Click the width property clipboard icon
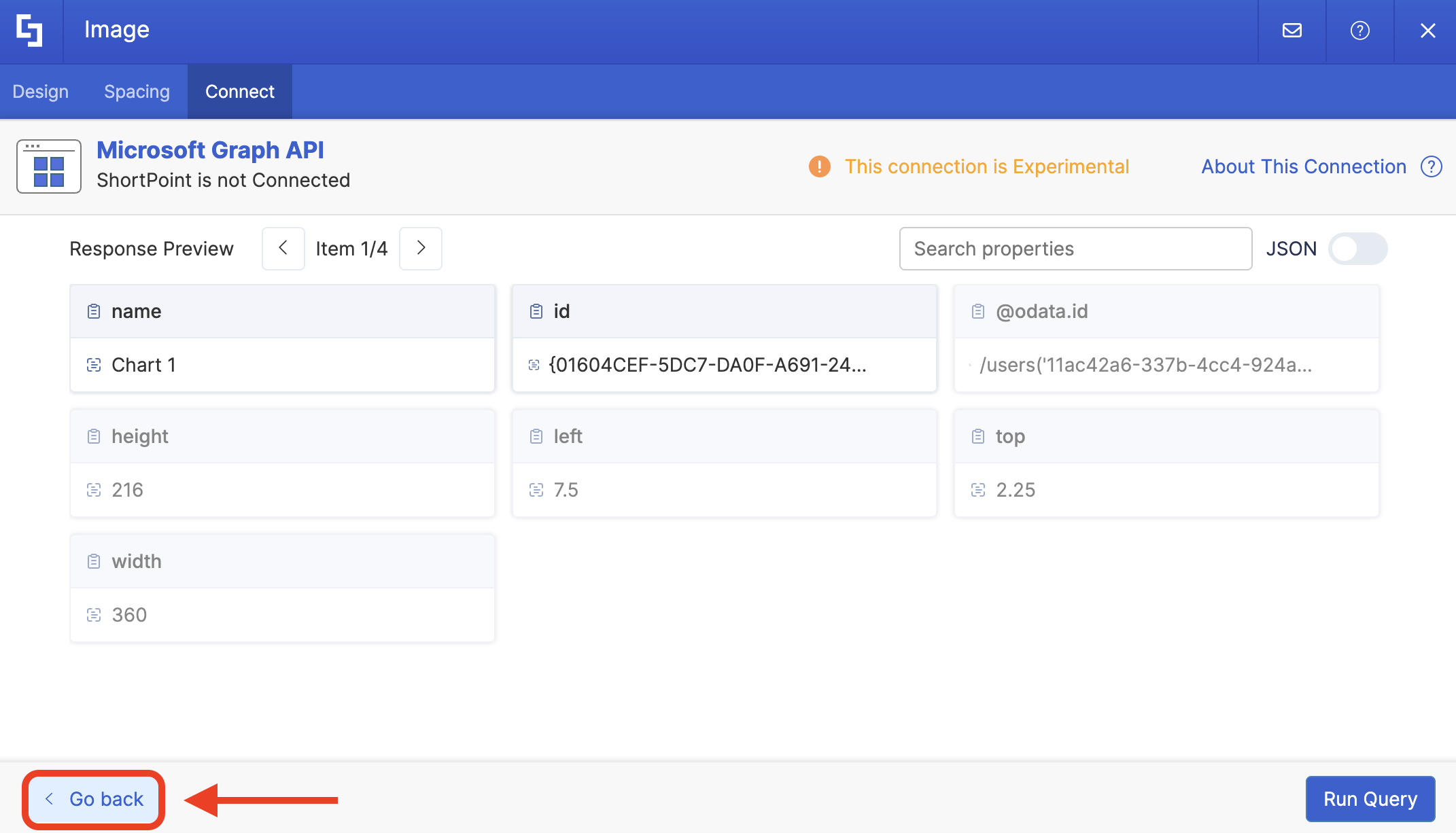The height and width of the screenshot is (833, 1456). (x=94, y=561)
